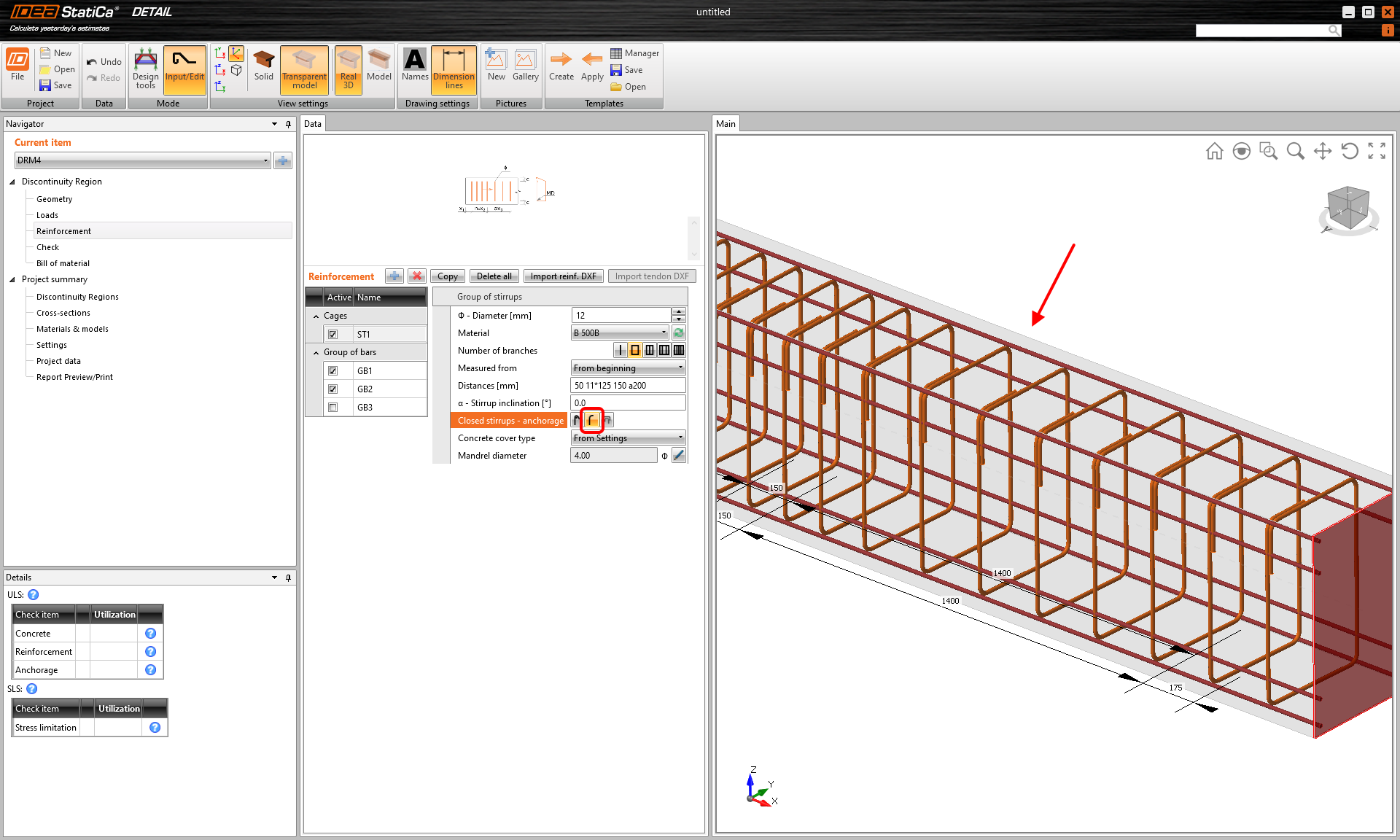
Task: Toggle Dimension lines display
Action: [454, 69]
